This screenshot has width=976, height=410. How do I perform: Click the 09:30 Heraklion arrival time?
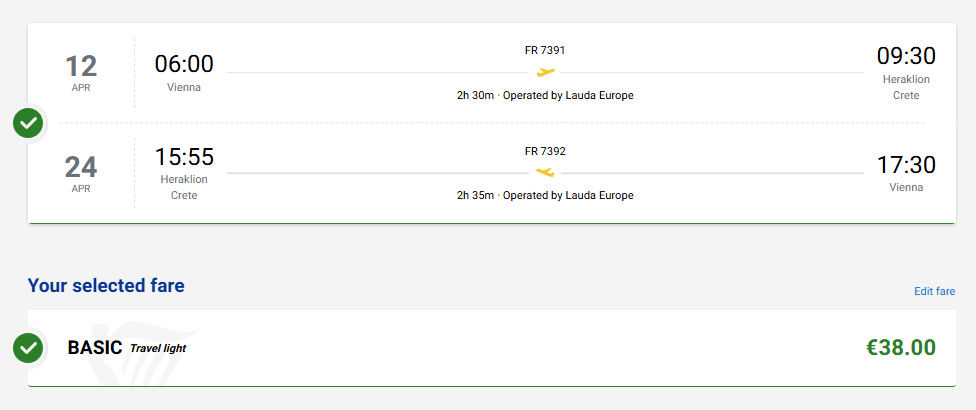pyautogui.click(x=906, y=57)
